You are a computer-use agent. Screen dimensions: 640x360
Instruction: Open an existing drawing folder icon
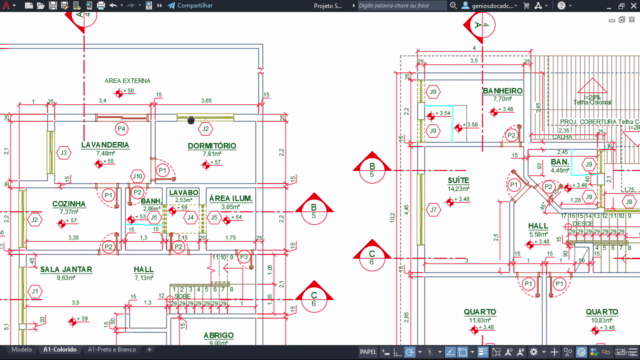(x=40, y=5)
